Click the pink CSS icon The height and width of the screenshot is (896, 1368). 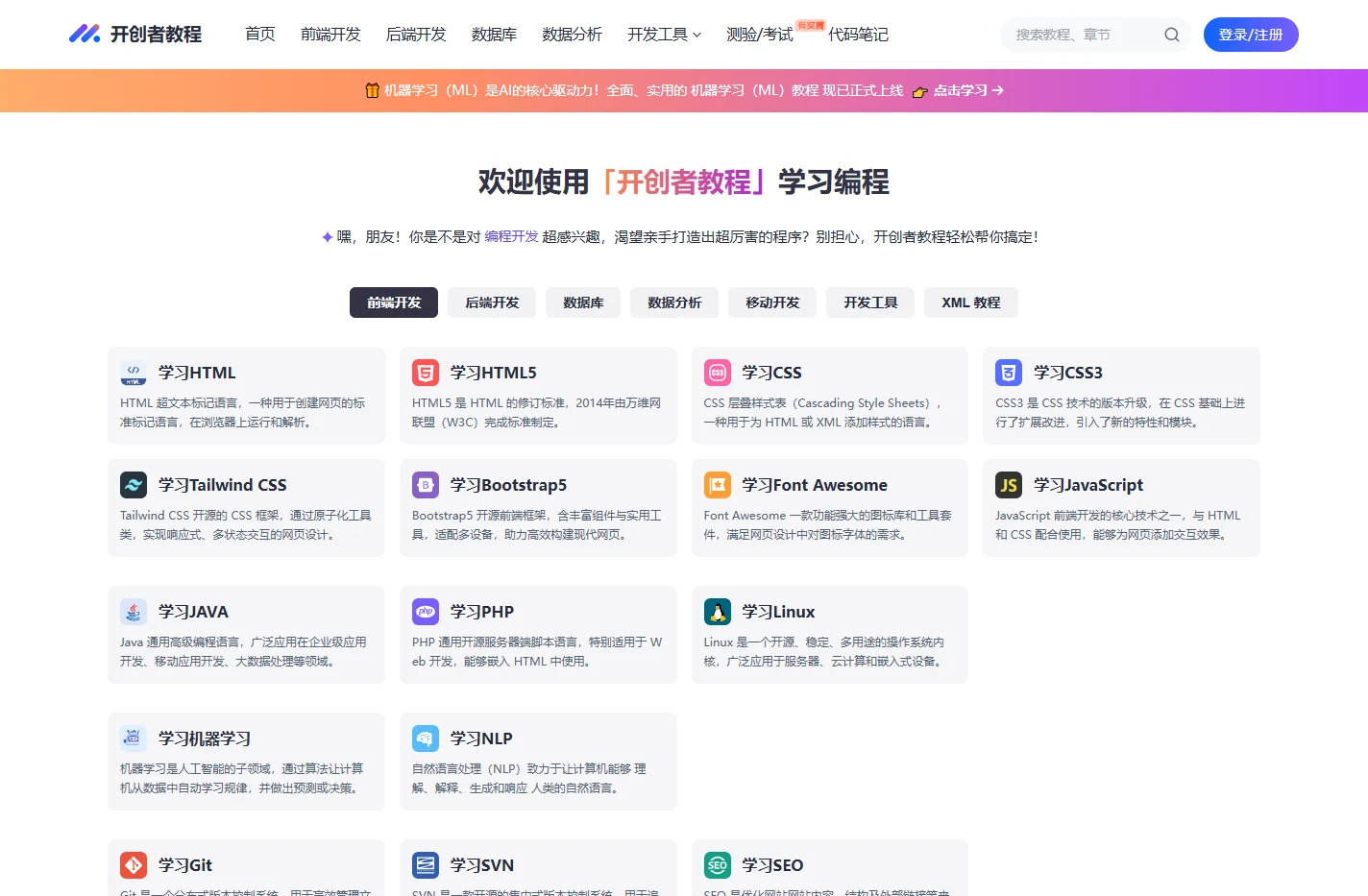click(x=718, y=373)
